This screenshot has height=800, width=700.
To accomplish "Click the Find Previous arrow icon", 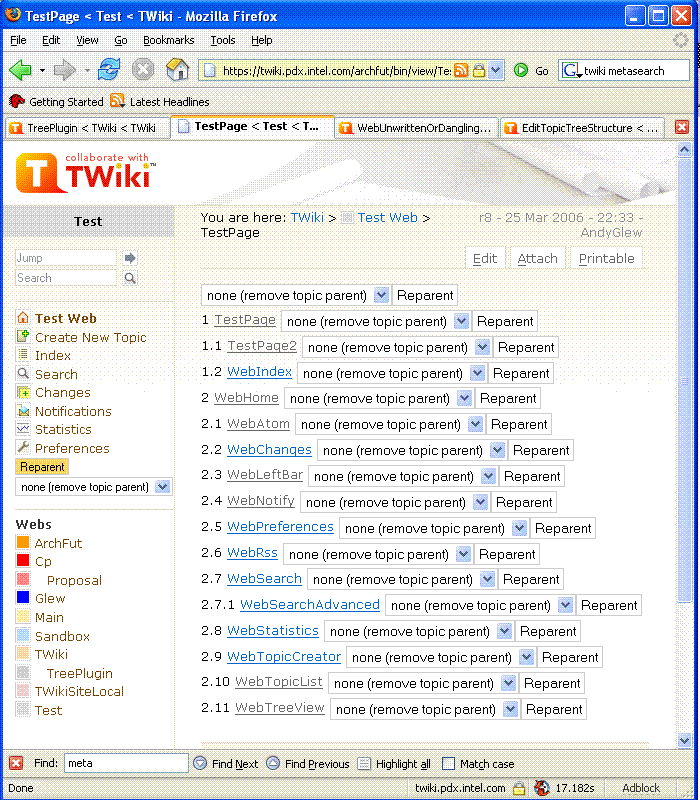I will [x=273, y=763].
